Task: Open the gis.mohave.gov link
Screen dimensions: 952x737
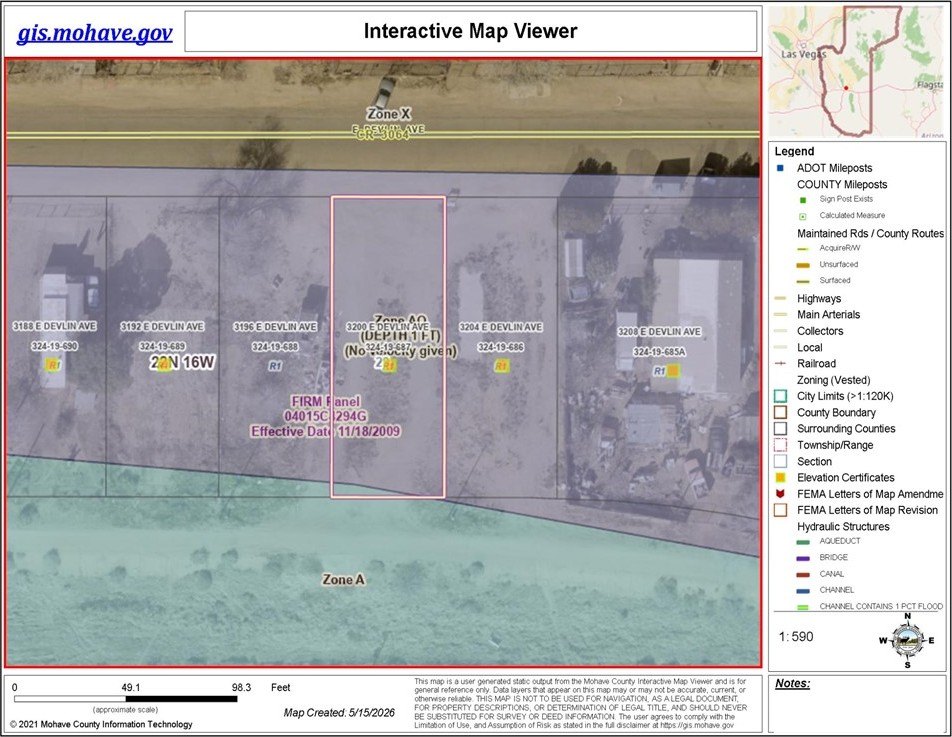Action: [x=95, y=32]
